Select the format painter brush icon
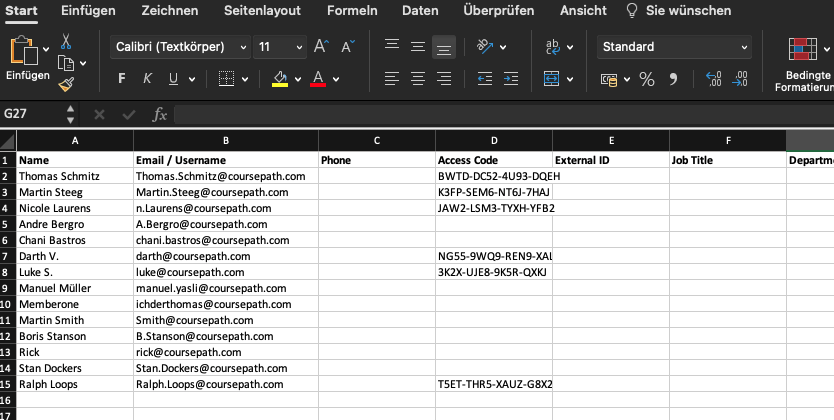 (x=66, y=85)
